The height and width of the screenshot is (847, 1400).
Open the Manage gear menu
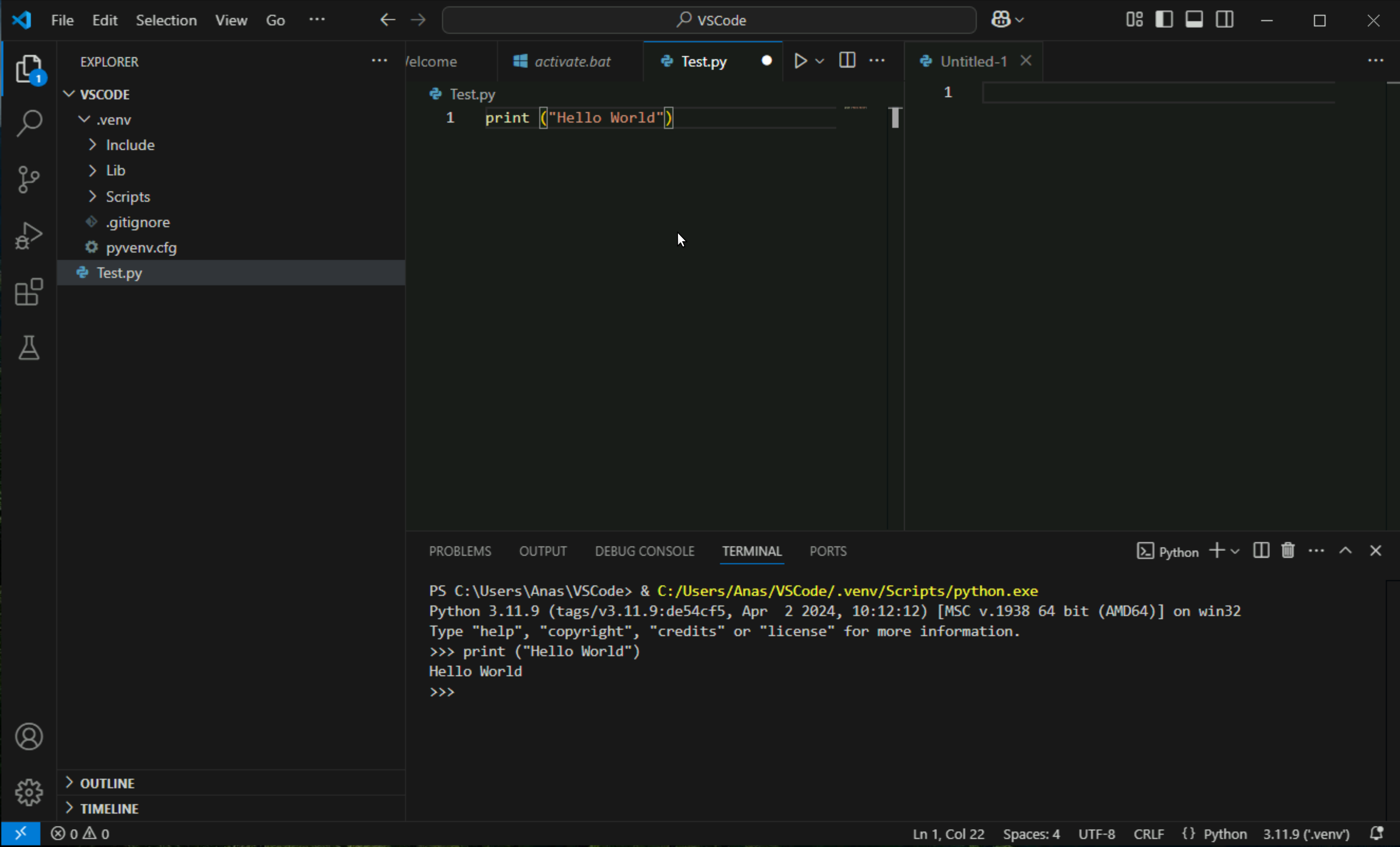(29, 792)
